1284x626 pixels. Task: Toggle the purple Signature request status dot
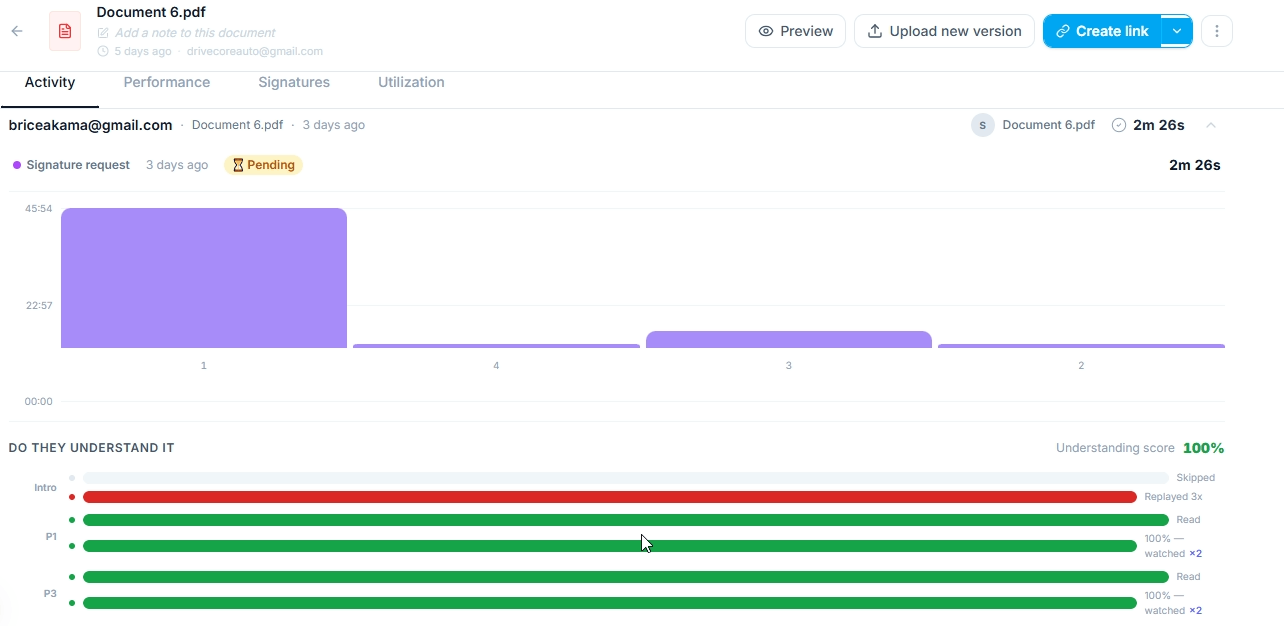15,164
